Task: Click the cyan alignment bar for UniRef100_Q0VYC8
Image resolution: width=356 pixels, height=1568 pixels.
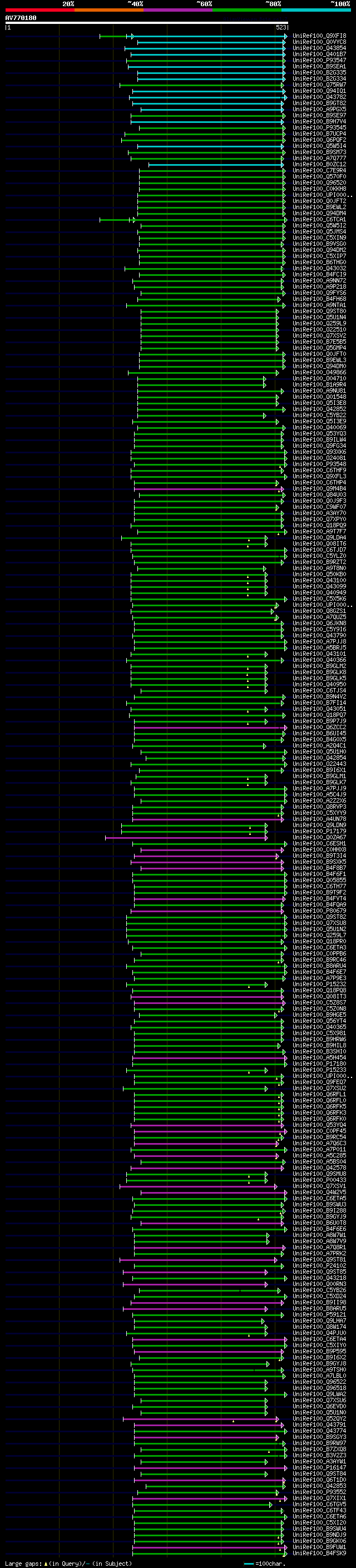Action: pyautogui.click(x=211, y=42)
